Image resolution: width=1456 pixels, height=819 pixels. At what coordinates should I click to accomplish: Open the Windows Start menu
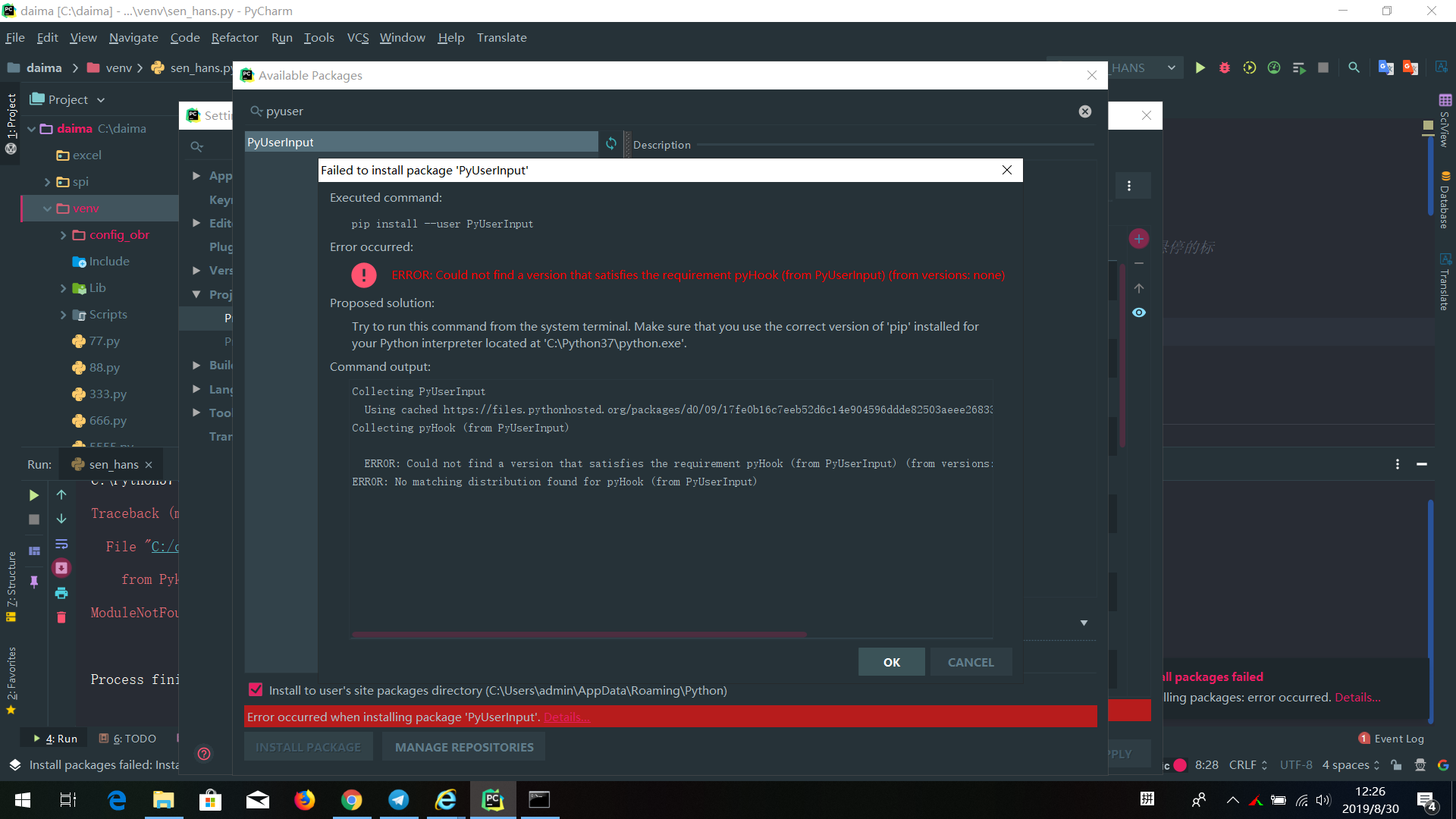tap(23, 800)
